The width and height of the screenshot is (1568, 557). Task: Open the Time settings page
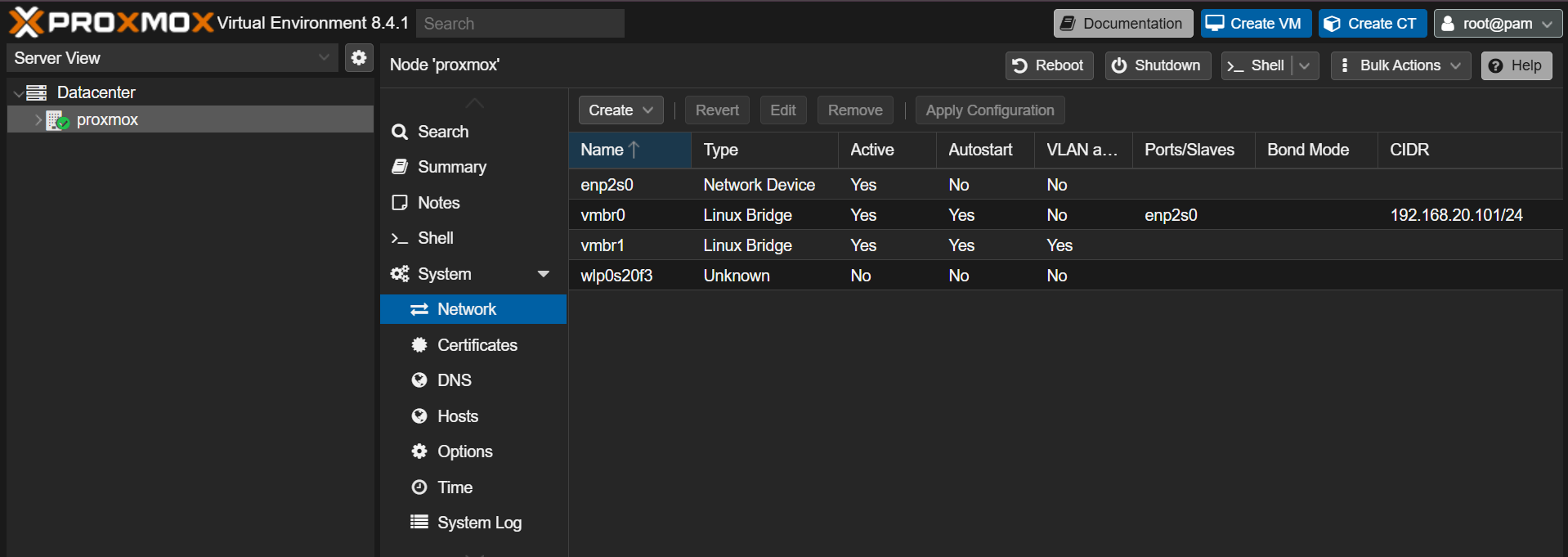coord(455,487)
